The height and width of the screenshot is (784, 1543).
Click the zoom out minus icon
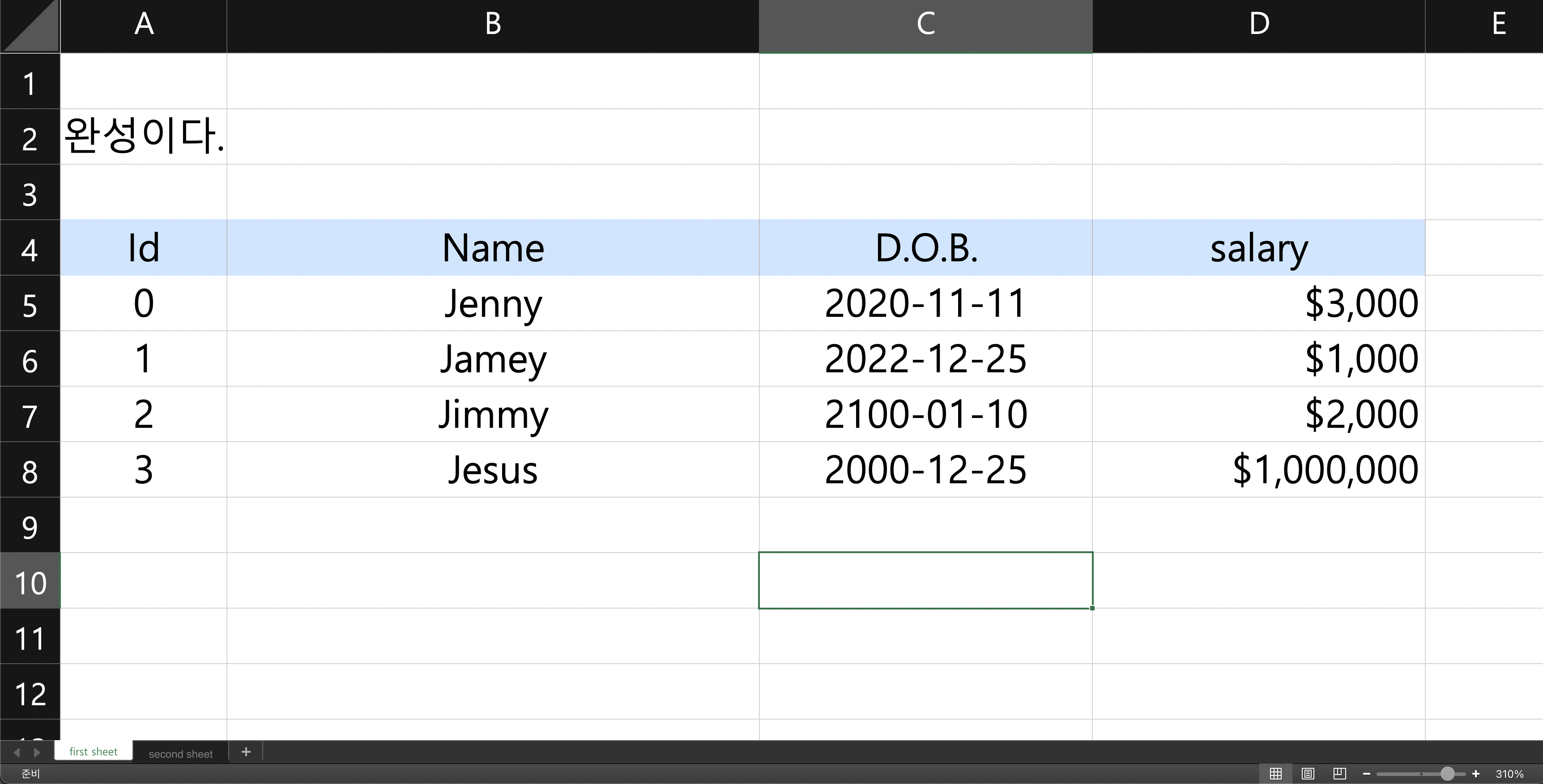(x=1366, y=774)
